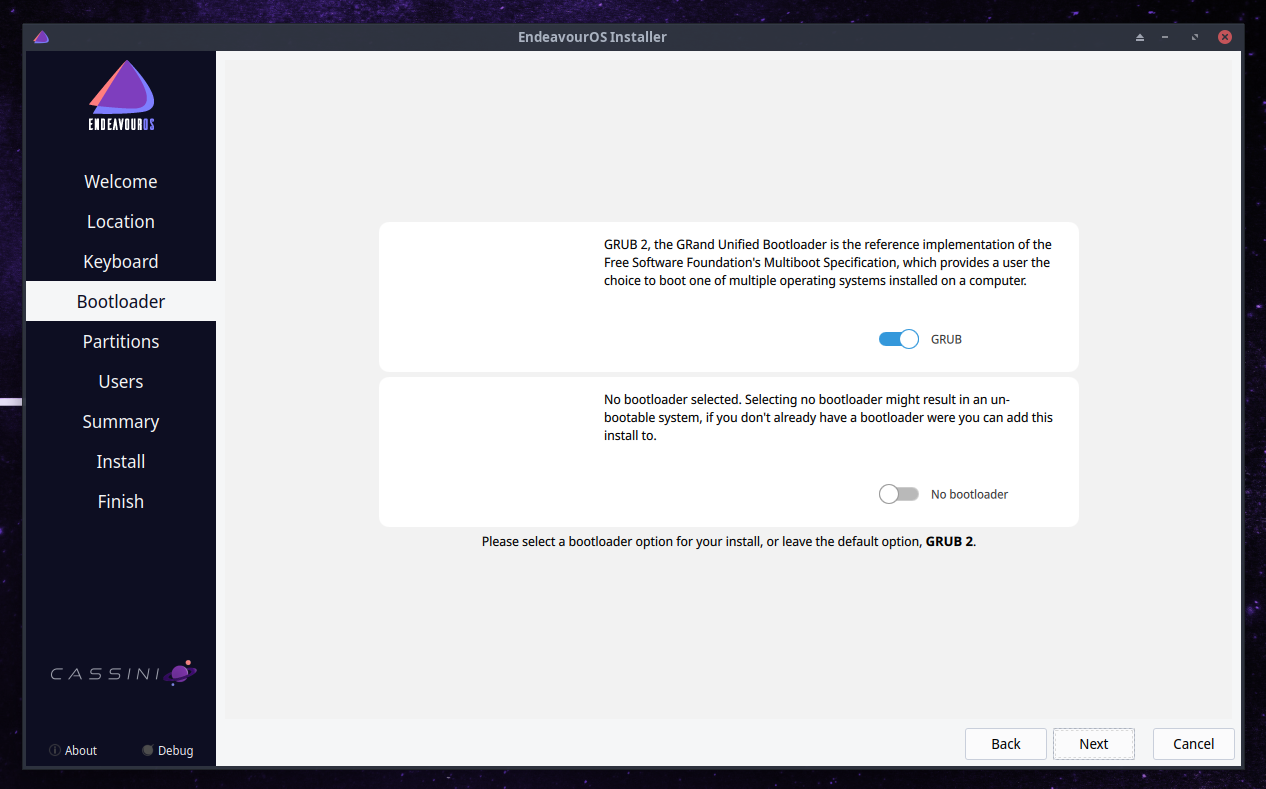
Task: Select the Location step in sidebar
Action: click(x=121, y=221)
